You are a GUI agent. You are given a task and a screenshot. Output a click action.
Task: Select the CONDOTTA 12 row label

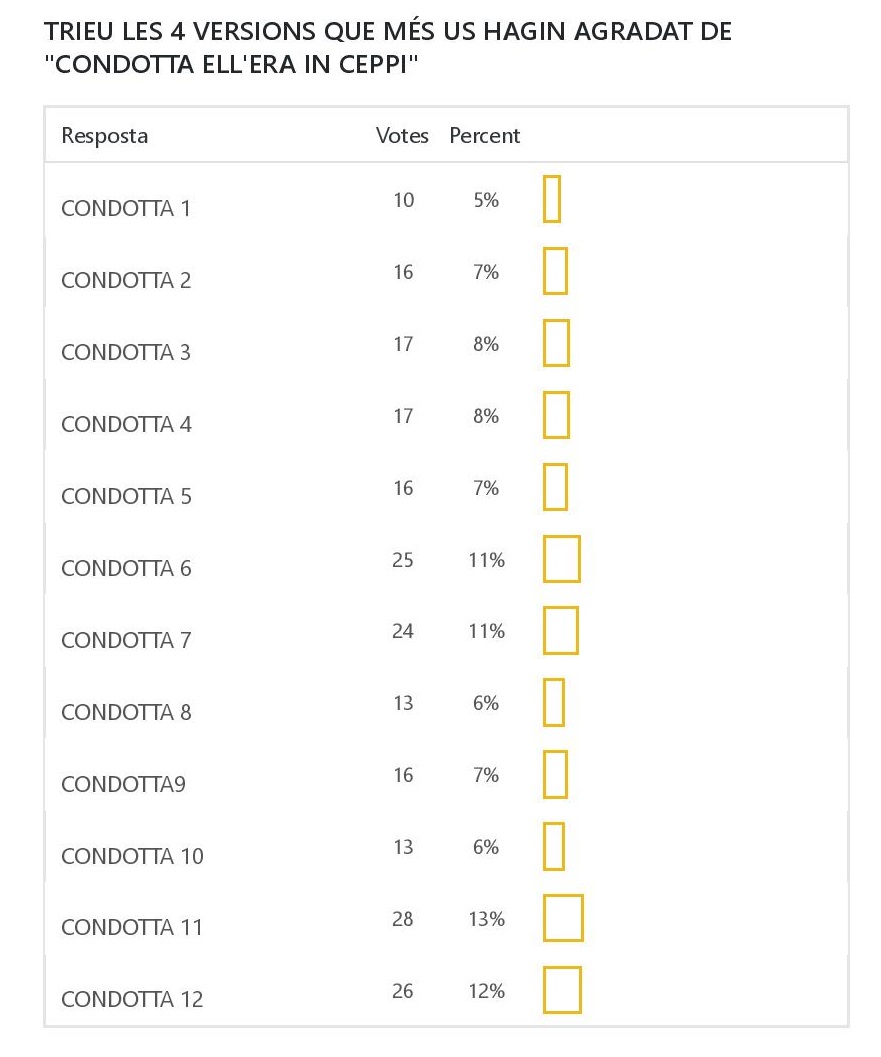pyautogui.click(x=132, y=1000)
